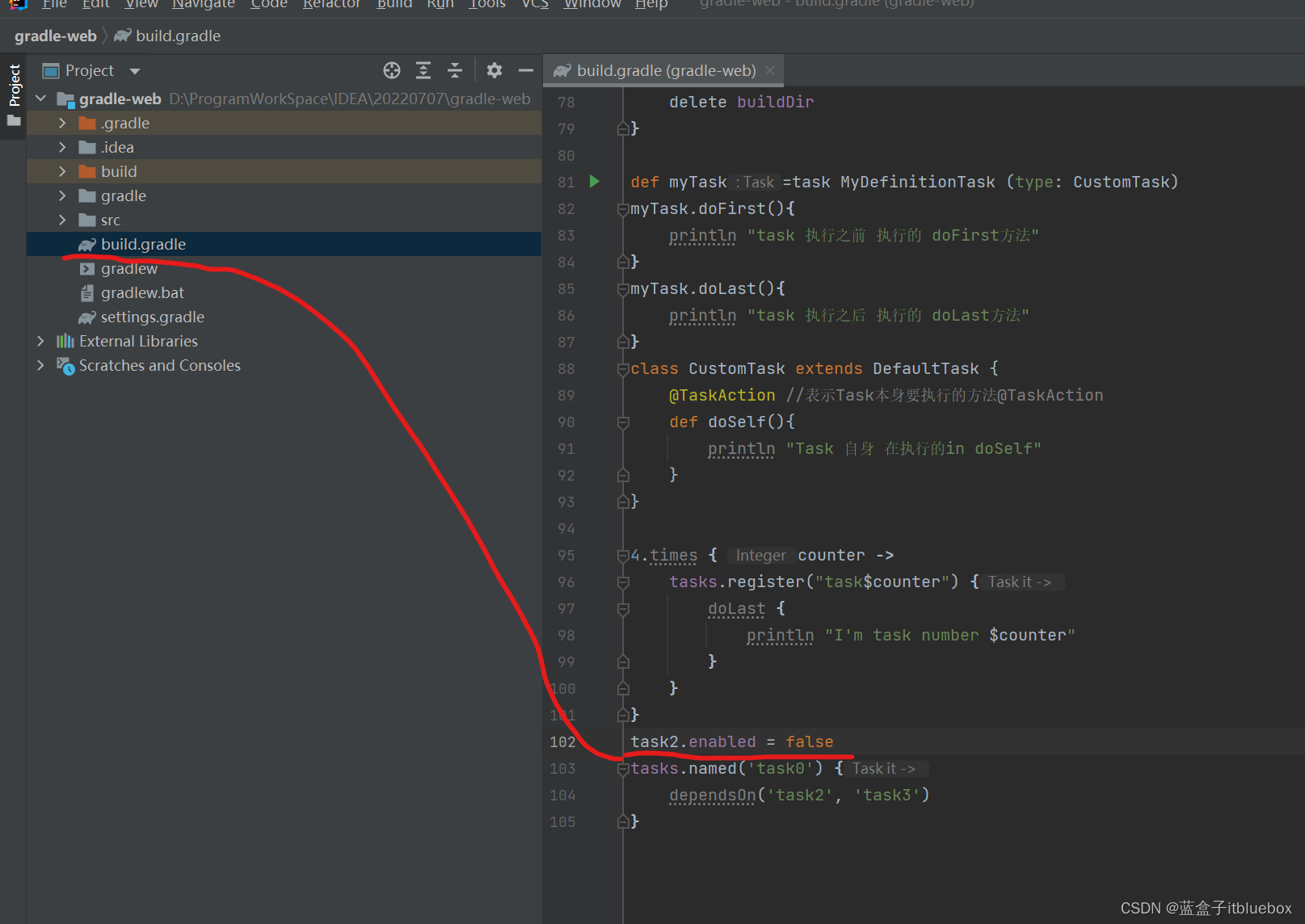Fold doLast closure at line 97
Screen dimensions: 1305x924
(623, 609)
